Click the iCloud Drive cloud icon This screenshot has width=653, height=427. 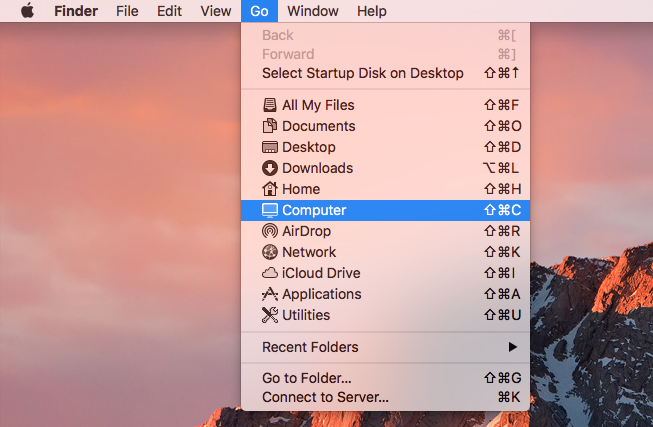tap(269, 273)
